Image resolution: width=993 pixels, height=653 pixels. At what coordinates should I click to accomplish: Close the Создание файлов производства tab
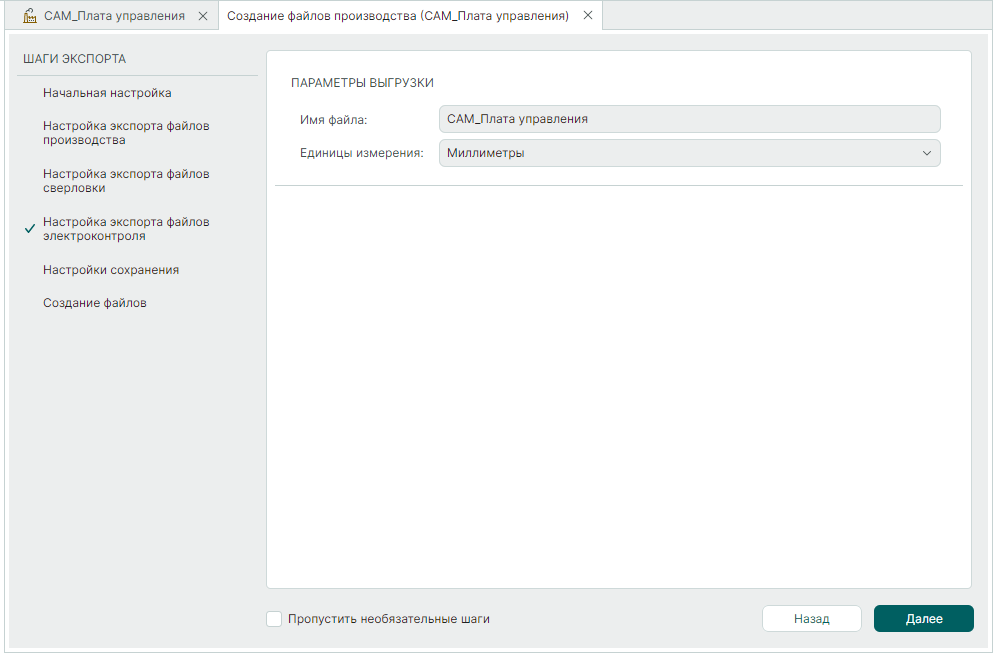(x=587, y=16)
